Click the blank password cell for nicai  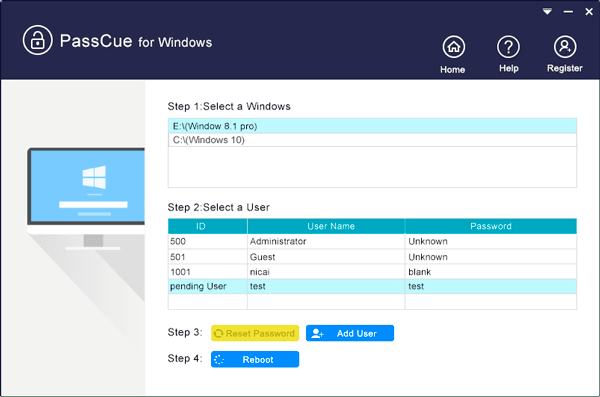tap(491, 272)
